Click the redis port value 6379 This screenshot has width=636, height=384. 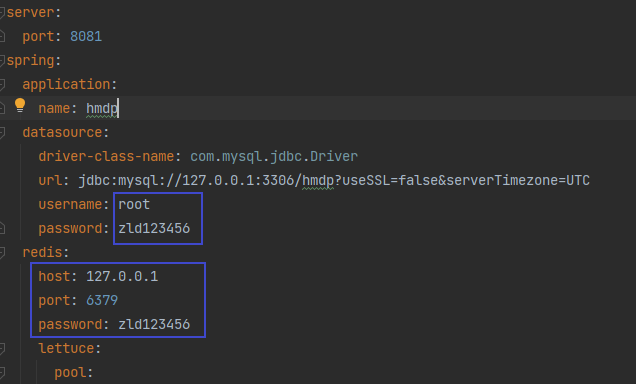coord(102,300)
